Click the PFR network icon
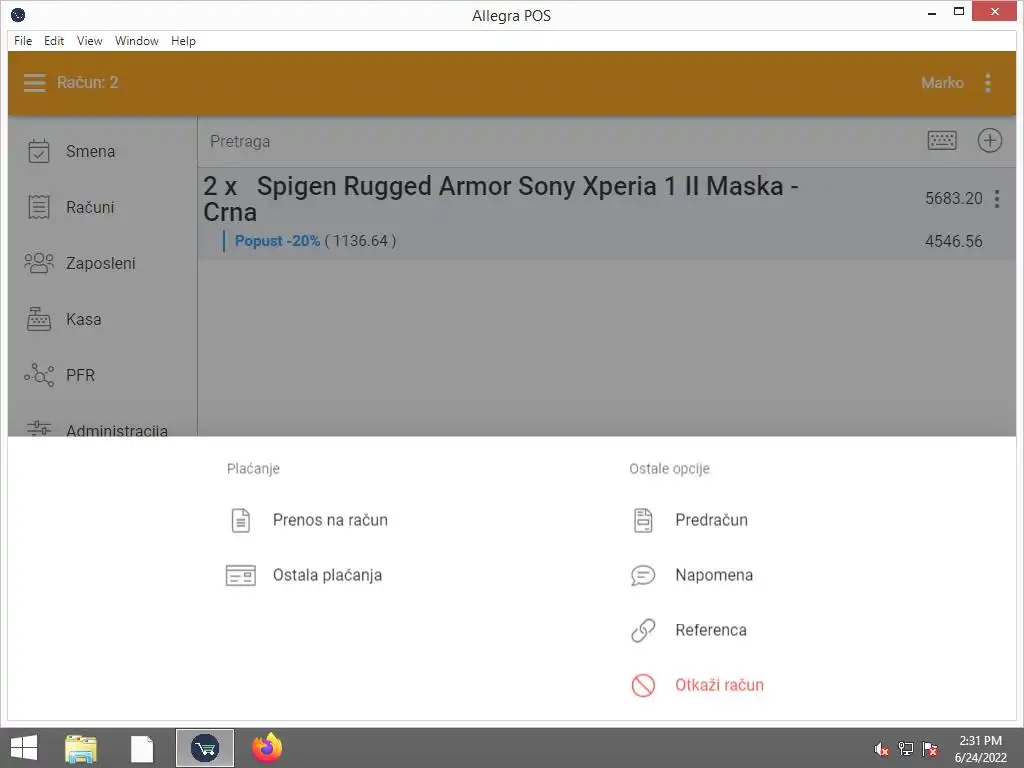1024x768 pixels. pos(39,375)
